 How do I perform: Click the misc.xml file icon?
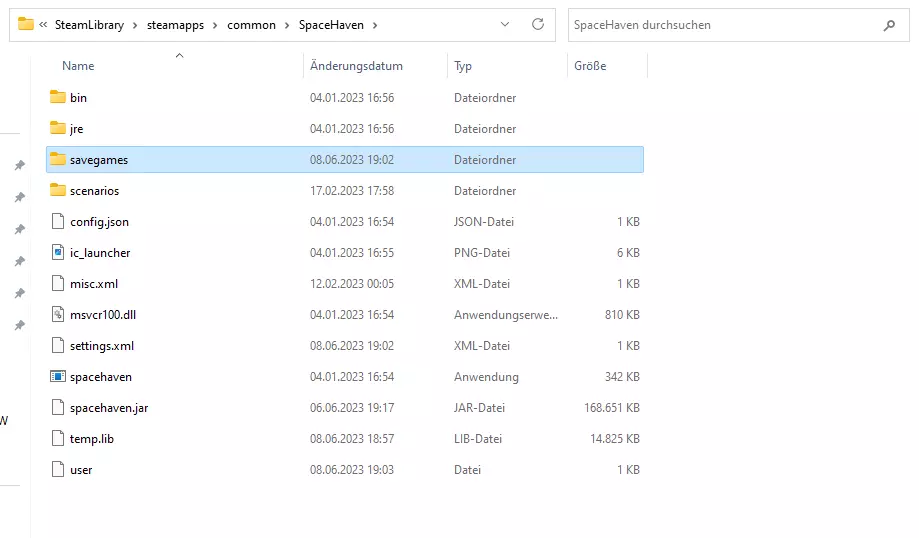tap(57, 284)
